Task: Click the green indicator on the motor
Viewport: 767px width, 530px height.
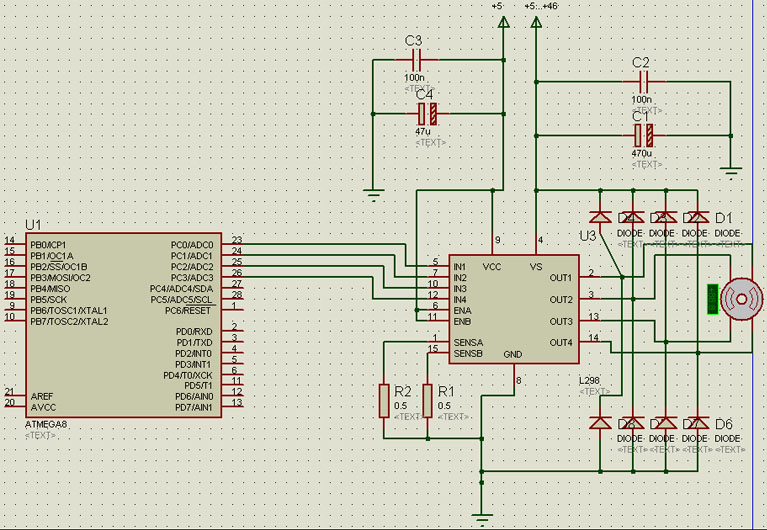Action: (713, 299)
